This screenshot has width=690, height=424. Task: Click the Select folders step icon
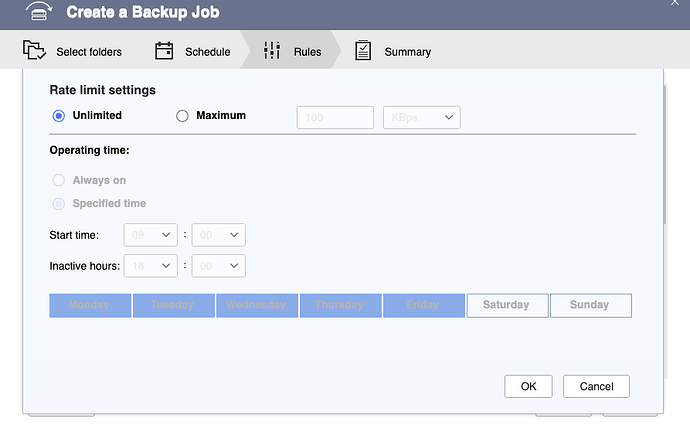[x=35, y=51]
